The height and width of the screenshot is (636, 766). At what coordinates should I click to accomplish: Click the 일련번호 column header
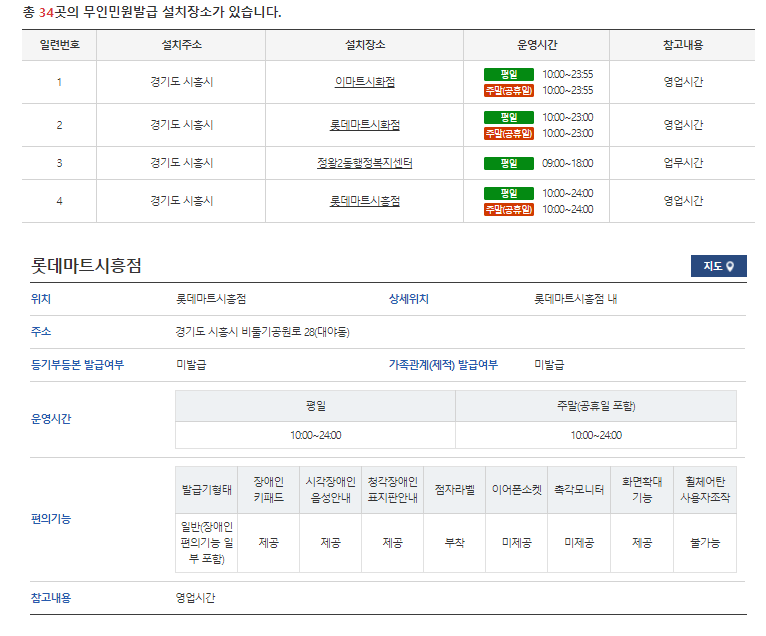click(59, 45)
